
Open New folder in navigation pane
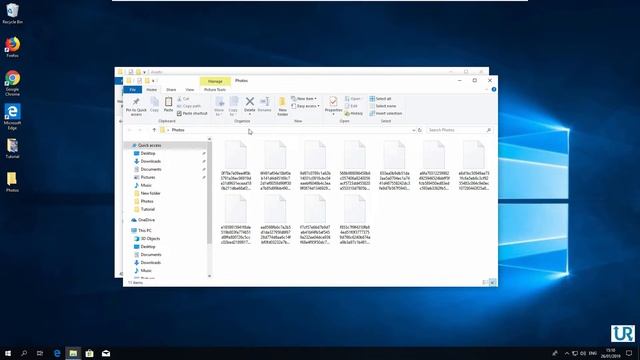[150, 193]
